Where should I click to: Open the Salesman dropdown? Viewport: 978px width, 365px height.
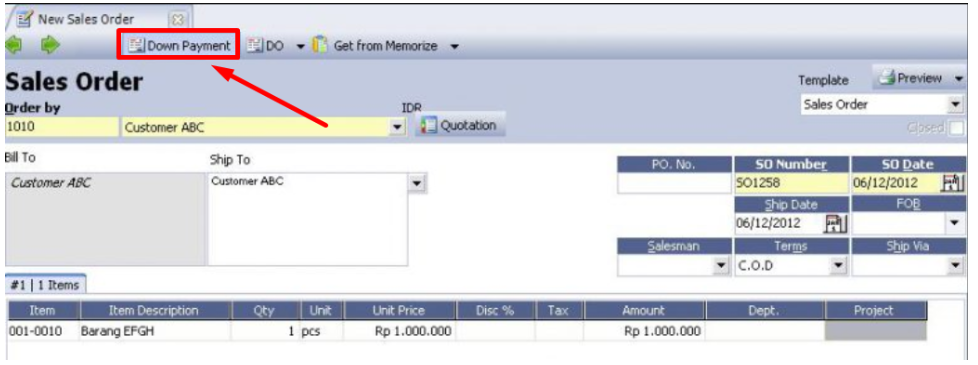721,265
